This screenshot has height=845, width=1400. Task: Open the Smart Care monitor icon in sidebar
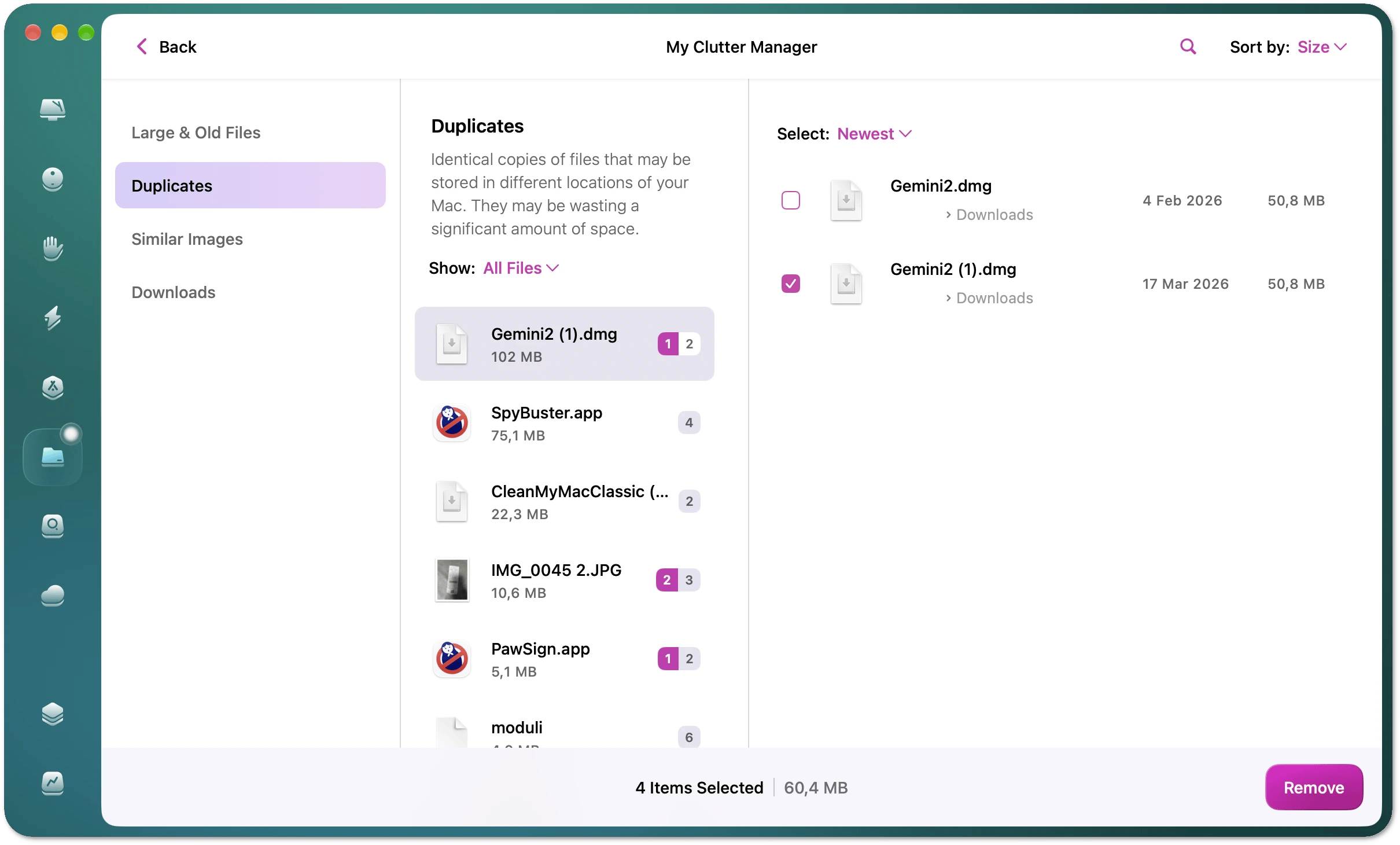click(53, 109)
